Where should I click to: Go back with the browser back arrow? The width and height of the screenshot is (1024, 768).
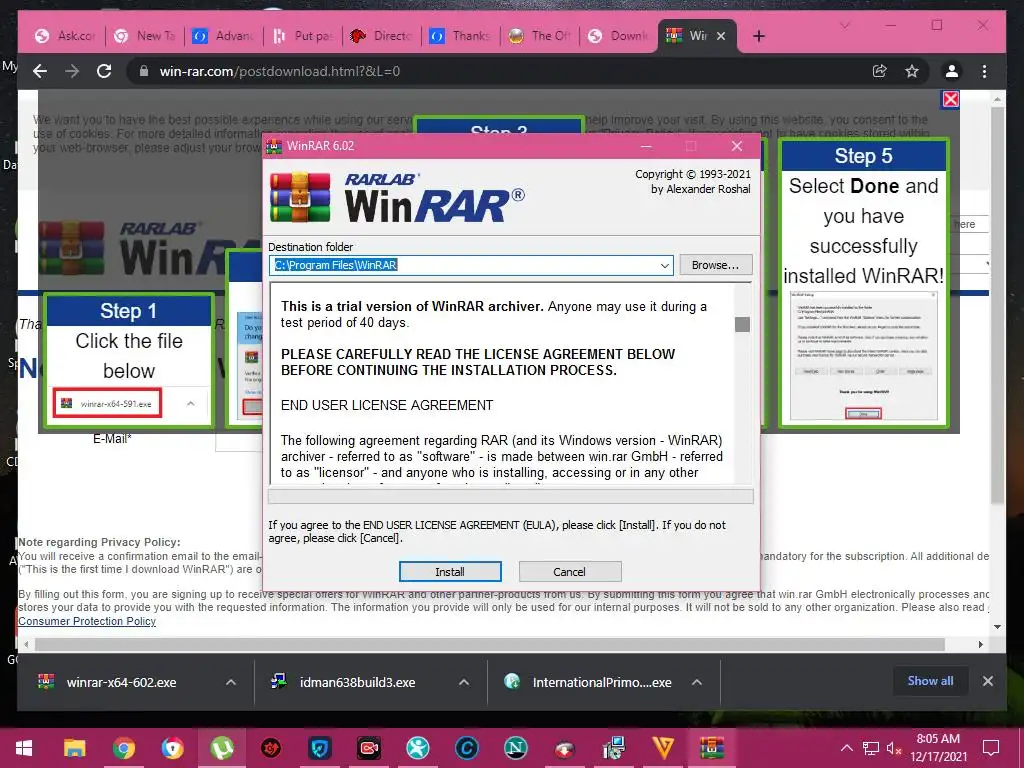40,71
